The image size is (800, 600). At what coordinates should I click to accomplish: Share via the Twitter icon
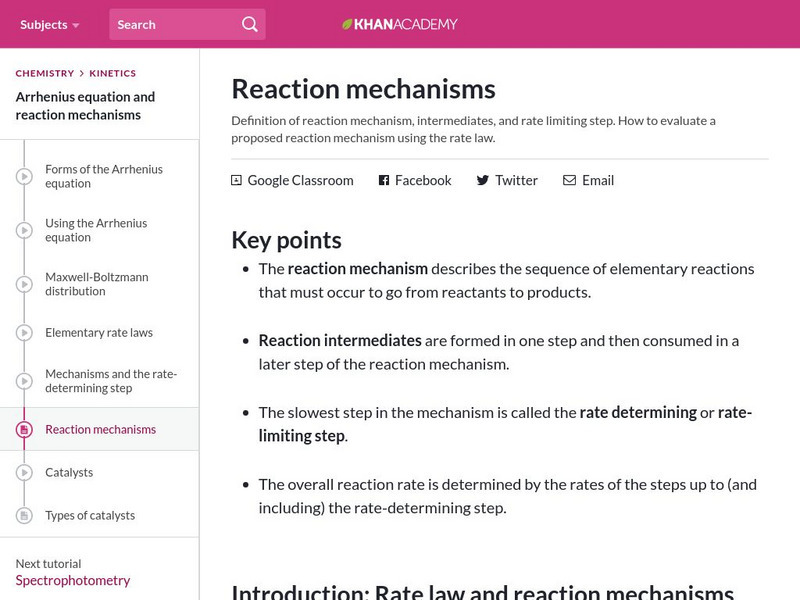coord(486,180)
